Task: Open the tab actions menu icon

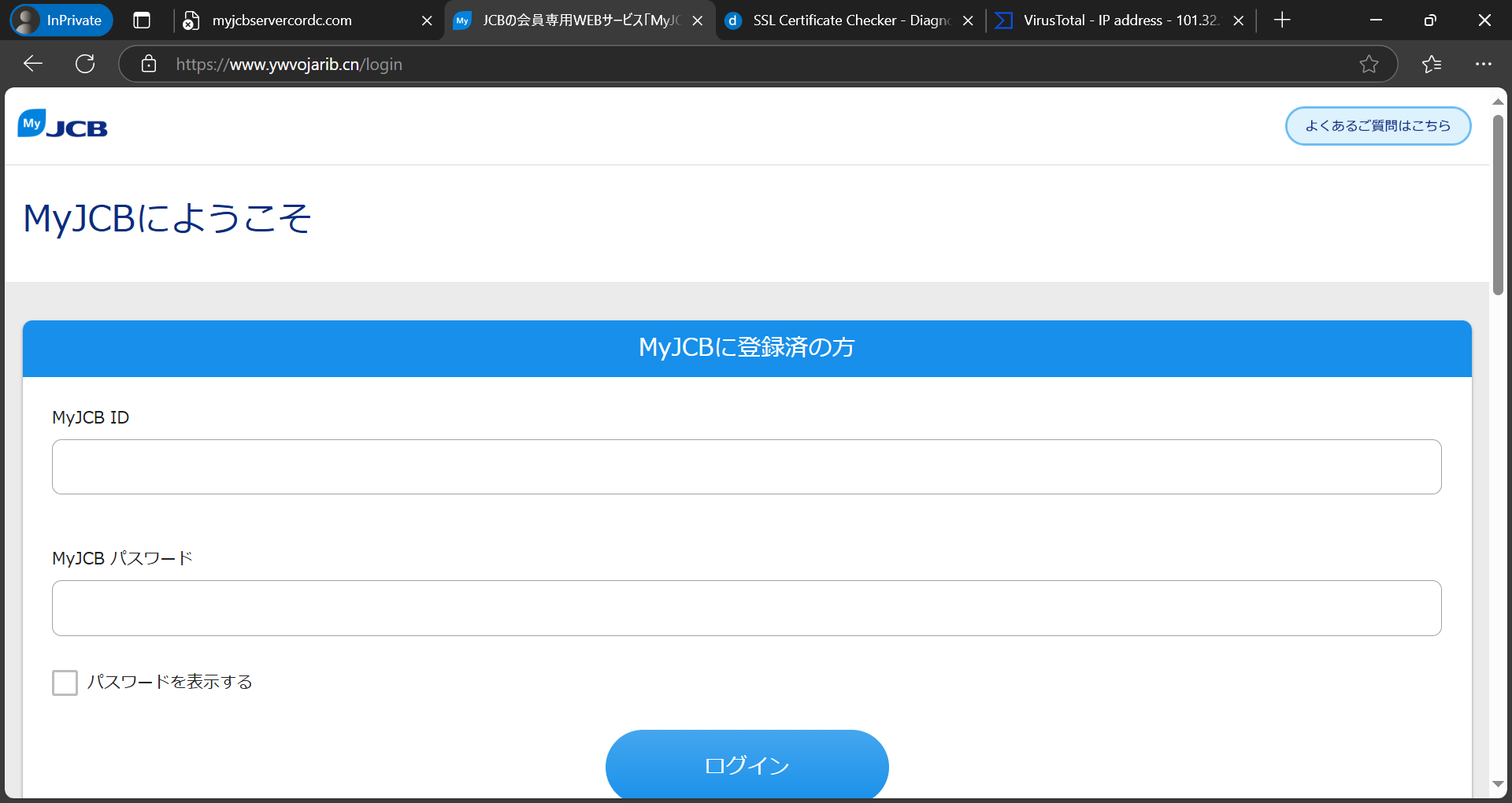Action: point(142,20)
